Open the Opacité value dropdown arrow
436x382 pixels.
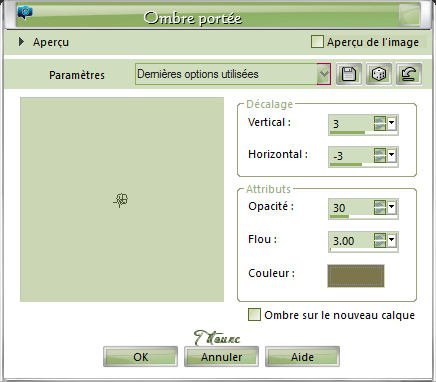(392, 207)
